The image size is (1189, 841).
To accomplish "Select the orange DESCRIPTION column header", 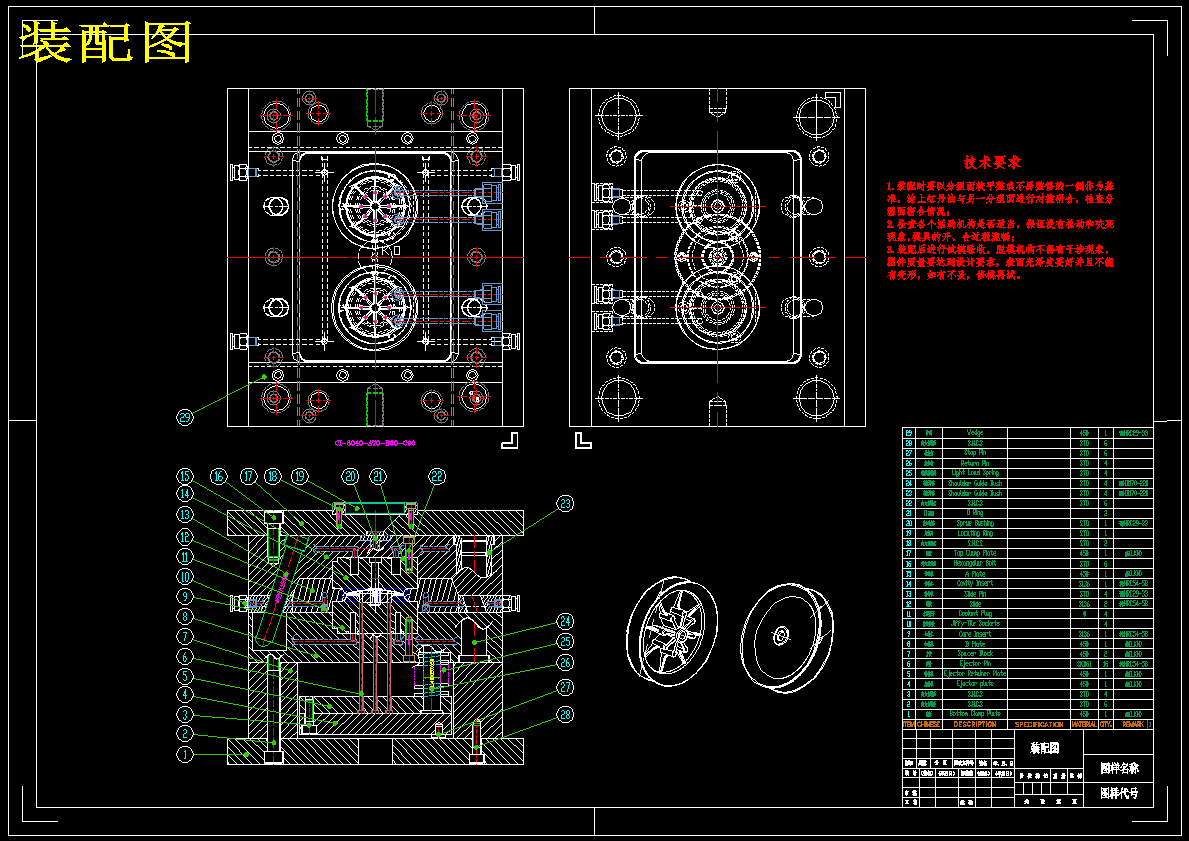I will pos(974,724).
